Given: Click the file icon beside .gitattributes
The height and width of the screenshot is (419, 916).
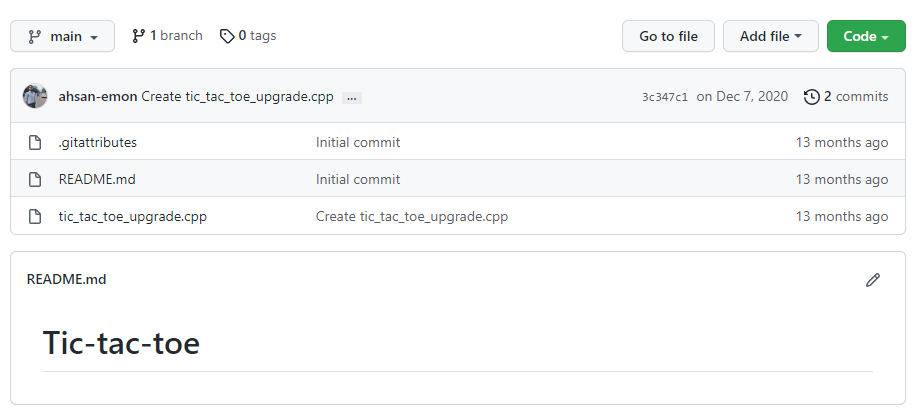Looking at the screenshot, I should click(x=35, y=143).
